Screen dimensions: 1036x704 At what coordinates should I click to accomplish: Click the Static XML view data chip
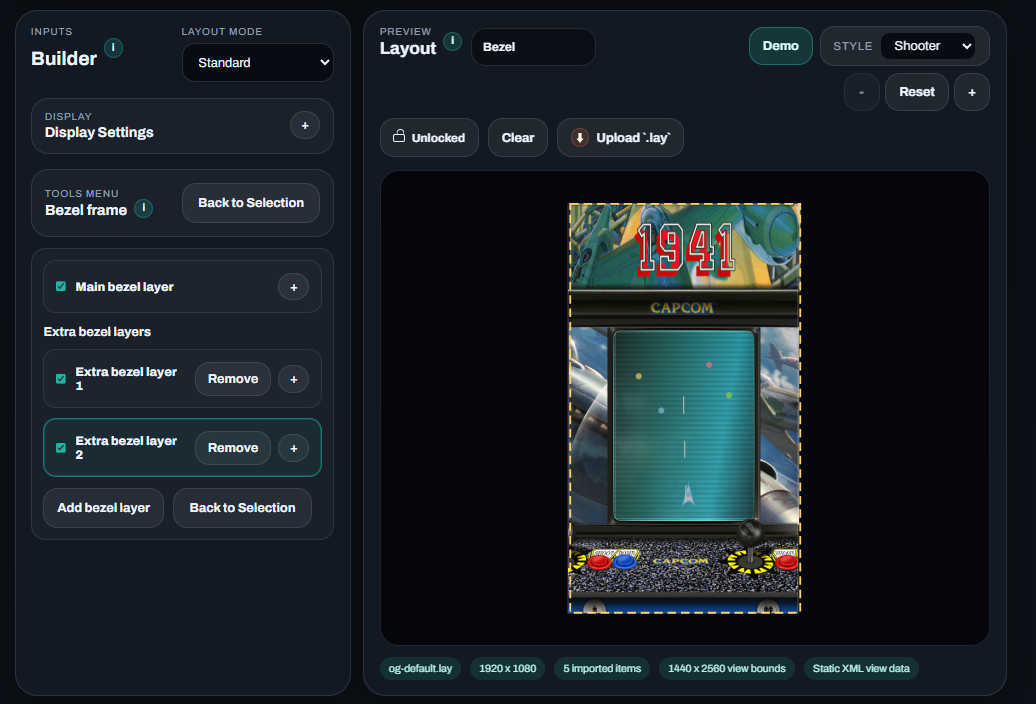point(861,668)
